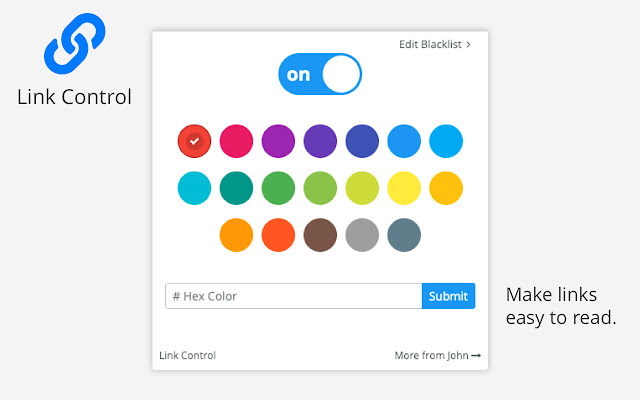Choose the blue-gray slate circle
The width and height of the screenshot is (640, 400).
[x=404, y=235]
